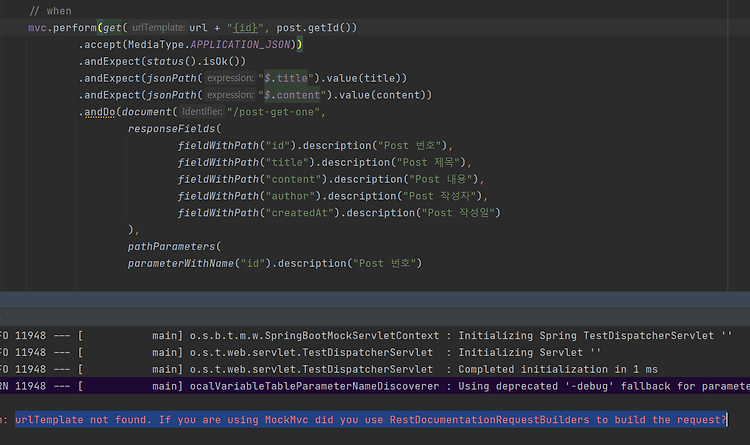
Task: Click fieldWithPath("content") line
Action: [x=331, y=179]
